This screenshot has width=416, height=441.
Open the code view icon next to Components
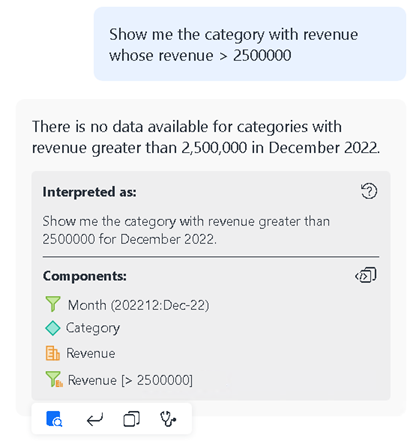[366, 275]
